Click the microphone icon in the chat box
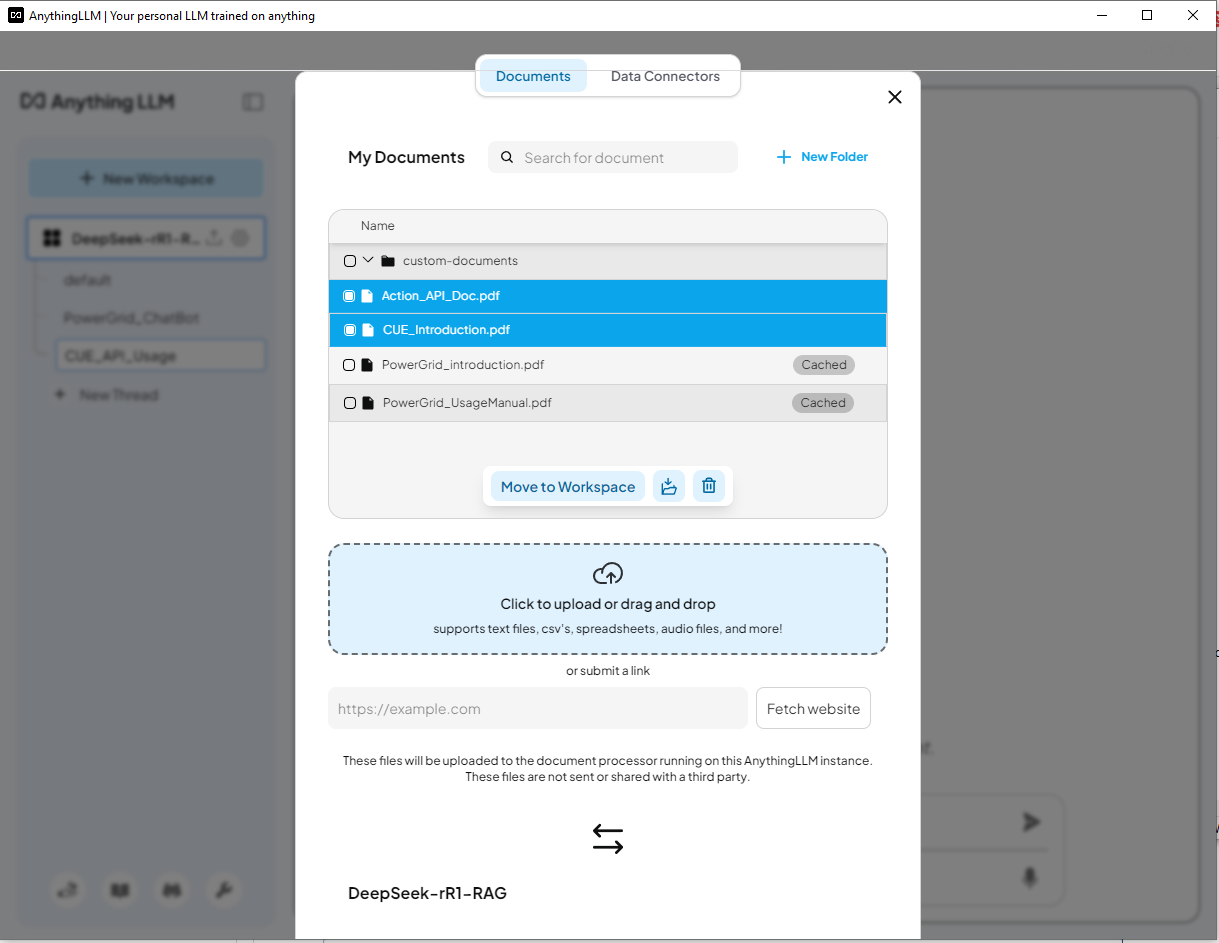 (x=1030, y=878)
